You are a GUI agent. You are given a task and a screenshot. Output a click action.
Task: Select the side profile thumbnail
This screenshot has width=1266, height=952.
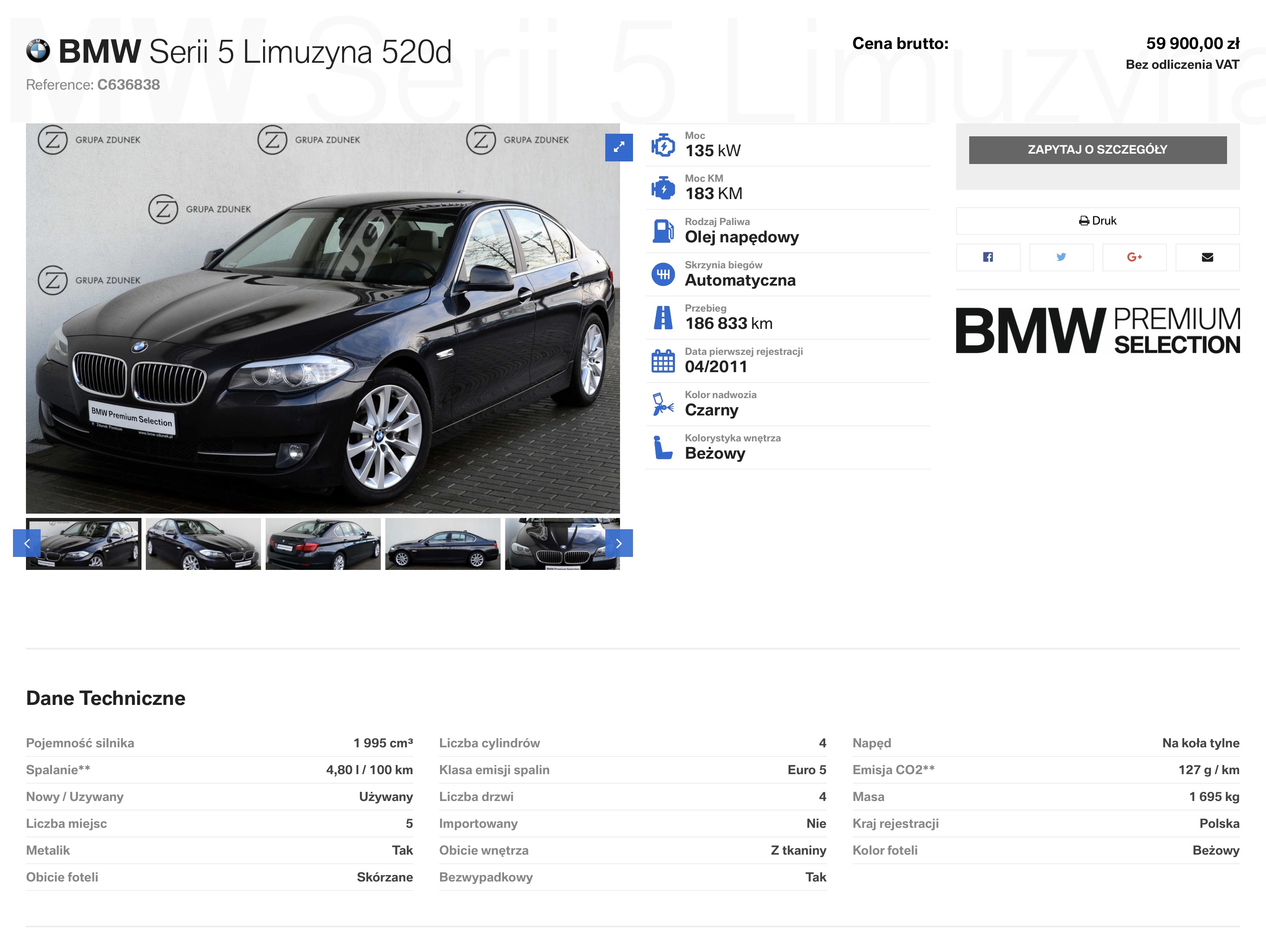pos(443,544)
